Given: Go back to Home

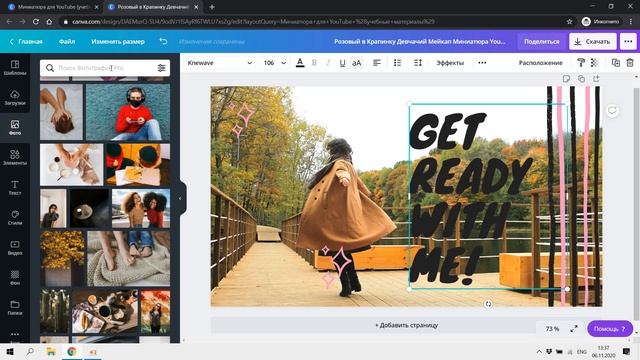Looking at the screenshot, I should click(26, 41).
